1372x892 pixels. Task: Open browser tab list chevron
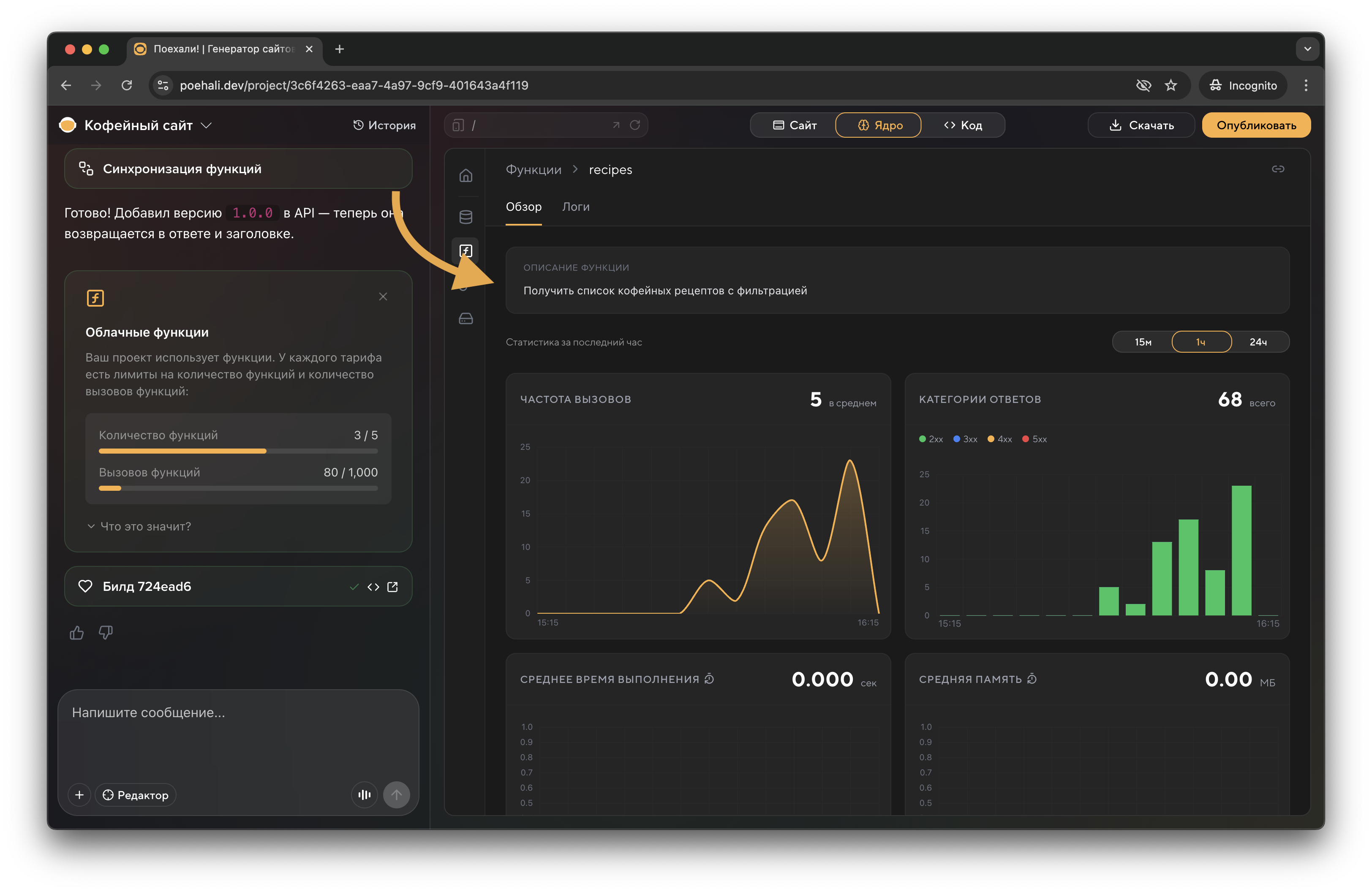click(1307, 49)
